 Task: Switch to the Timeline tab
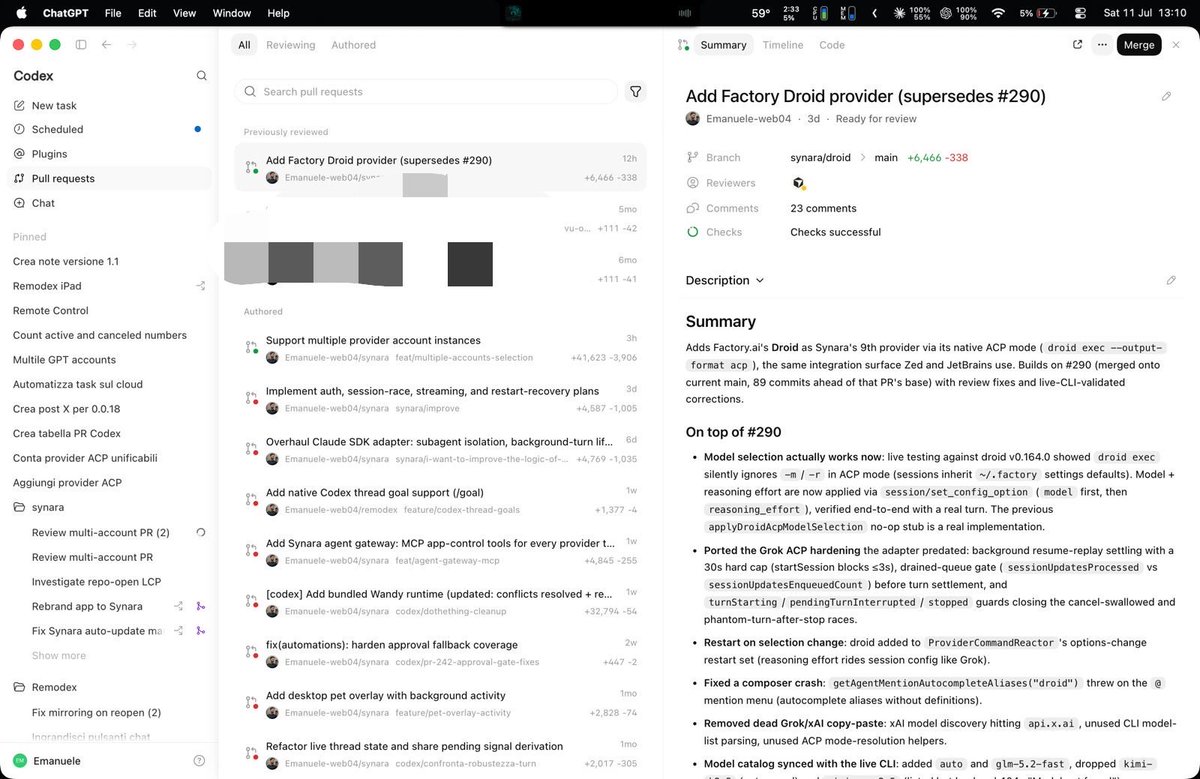[783, 45]
